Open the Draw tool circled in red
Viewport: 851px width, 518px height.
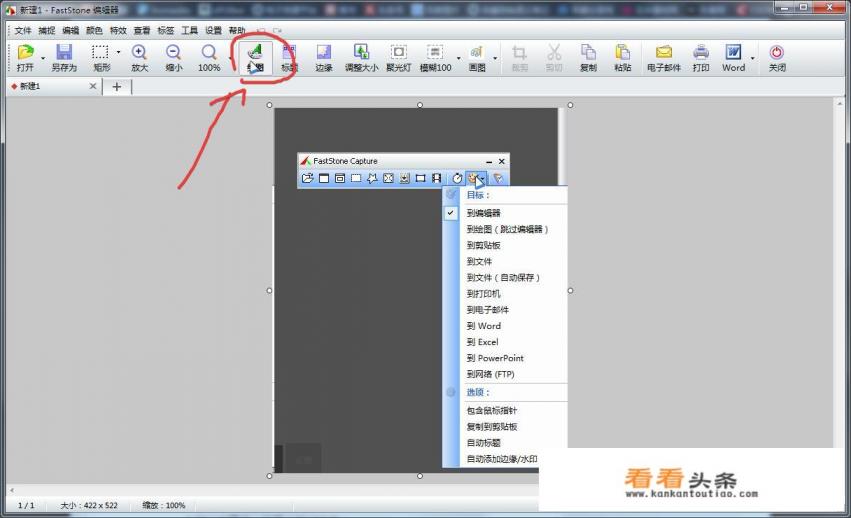tap(256, 57)
